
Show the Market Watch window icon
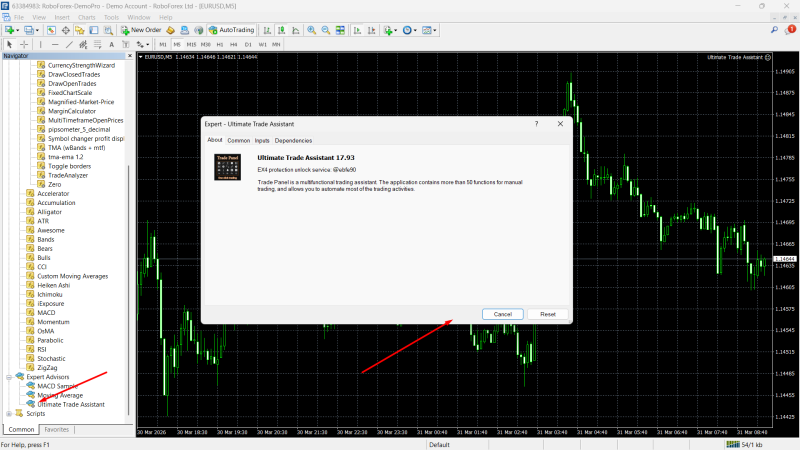[52, 30]
